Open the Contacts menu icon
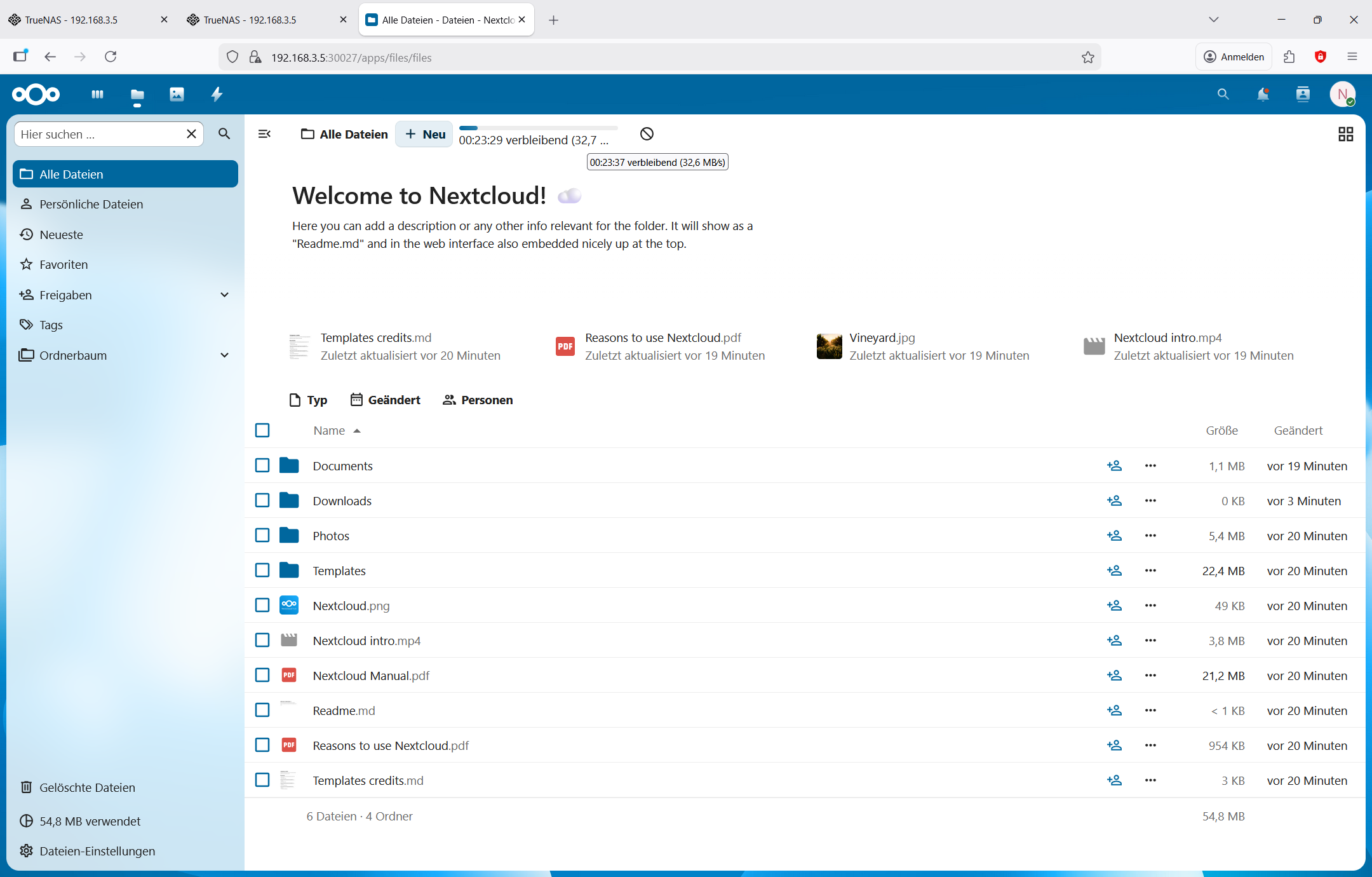This screenshot has width=1372, height=877. (x=1302, y=95)
